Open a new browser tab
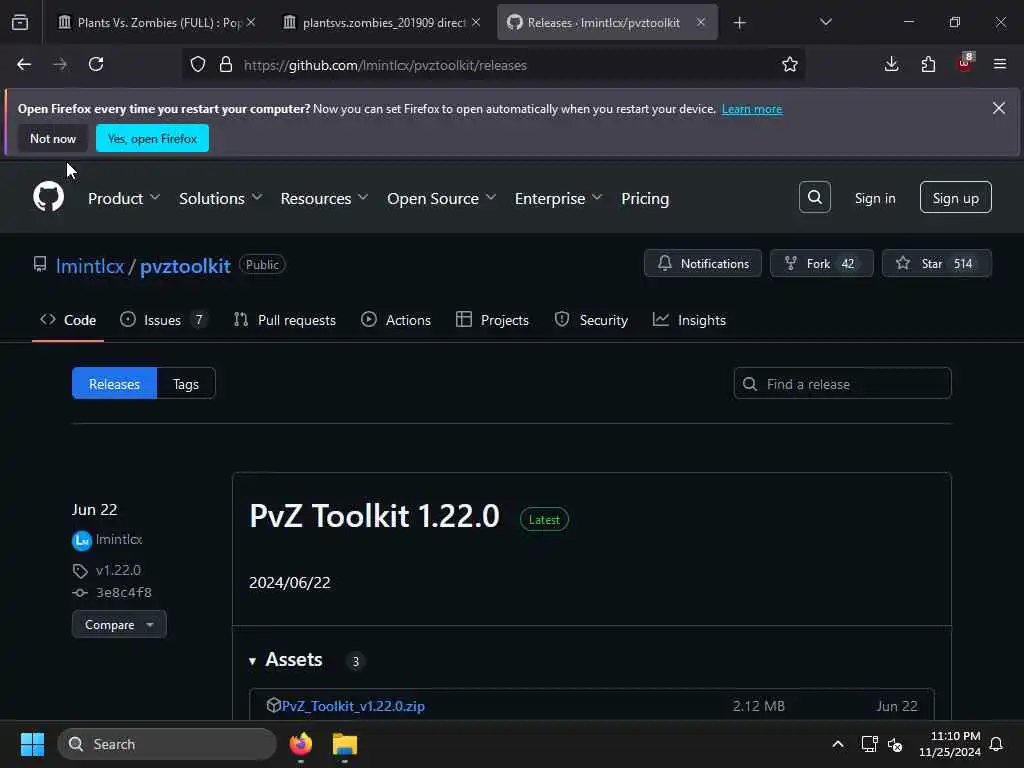This screenshot has height=768, width=1024. 739,23
